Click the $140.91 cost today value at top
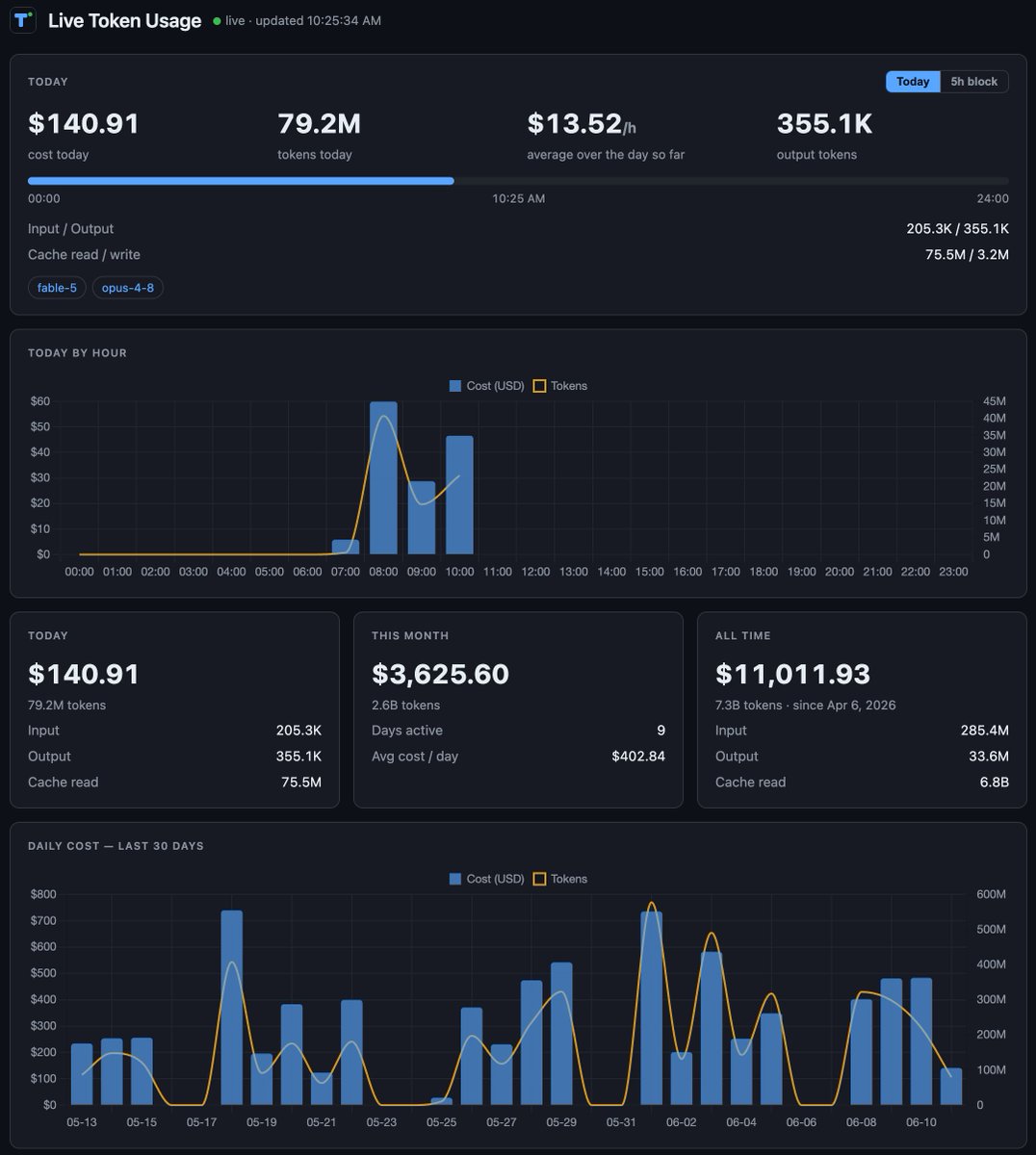 [x=84, y=124]
